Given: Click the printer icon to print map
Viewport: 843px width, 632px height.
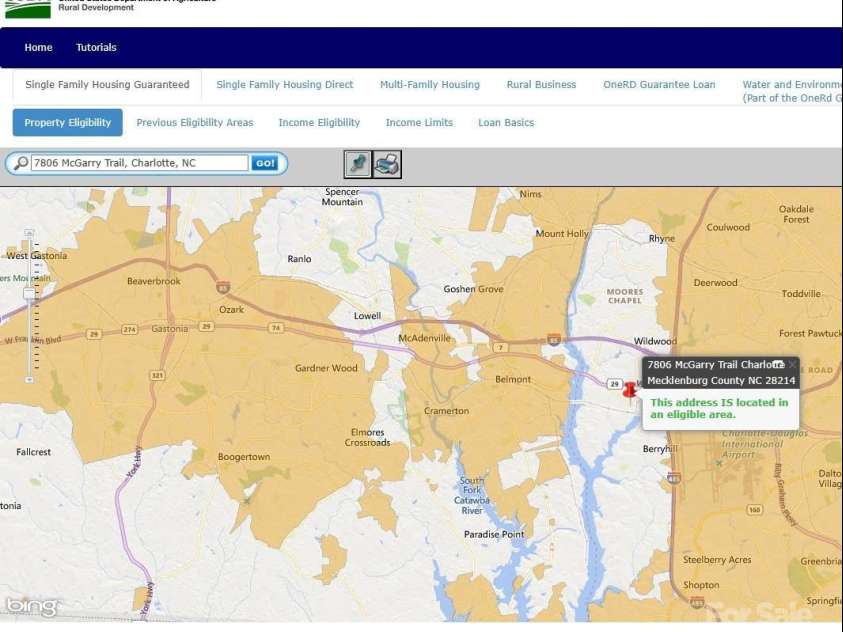Looking at the screenshot, I should coord(387,164).
